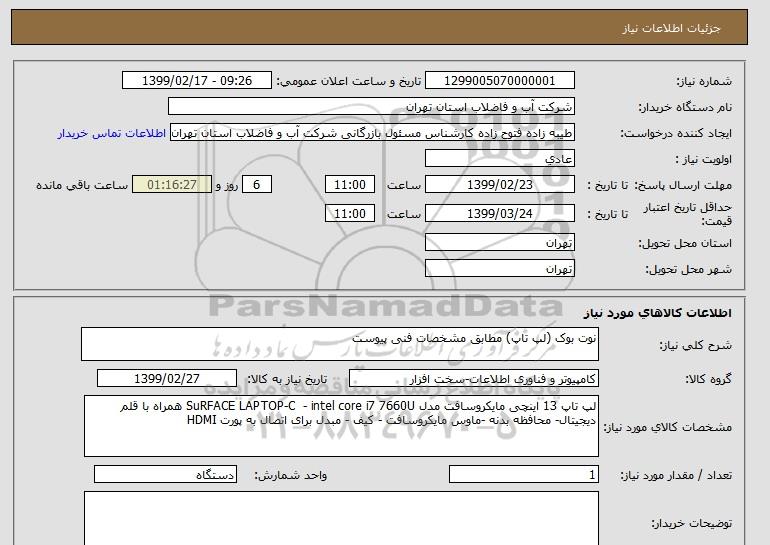The width and height of the screenshot is (770, 545).
Task: Select the announcement date field 1399/02/17 - 09:26
Action: 197,81
